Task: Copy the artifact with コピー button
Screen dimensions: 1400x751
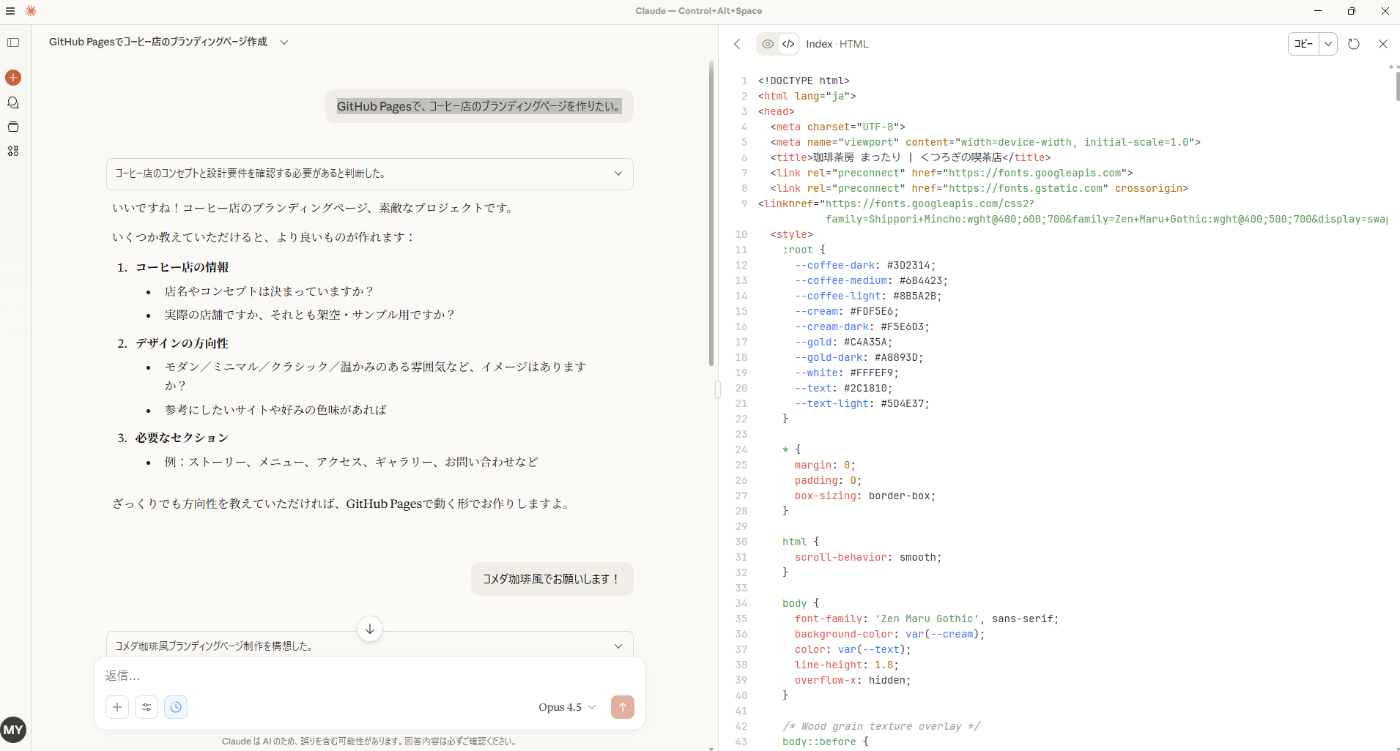Action: click(x=1304, y=44)
